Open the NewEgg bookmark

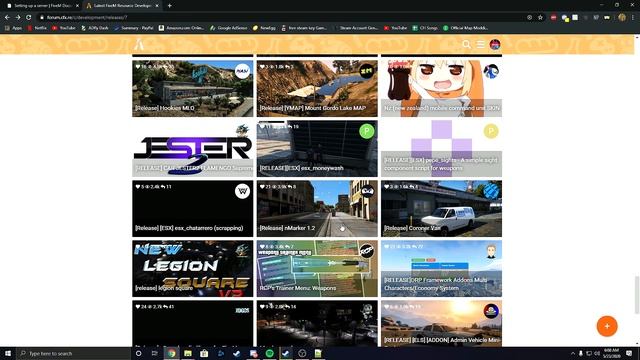coord(264,28)
